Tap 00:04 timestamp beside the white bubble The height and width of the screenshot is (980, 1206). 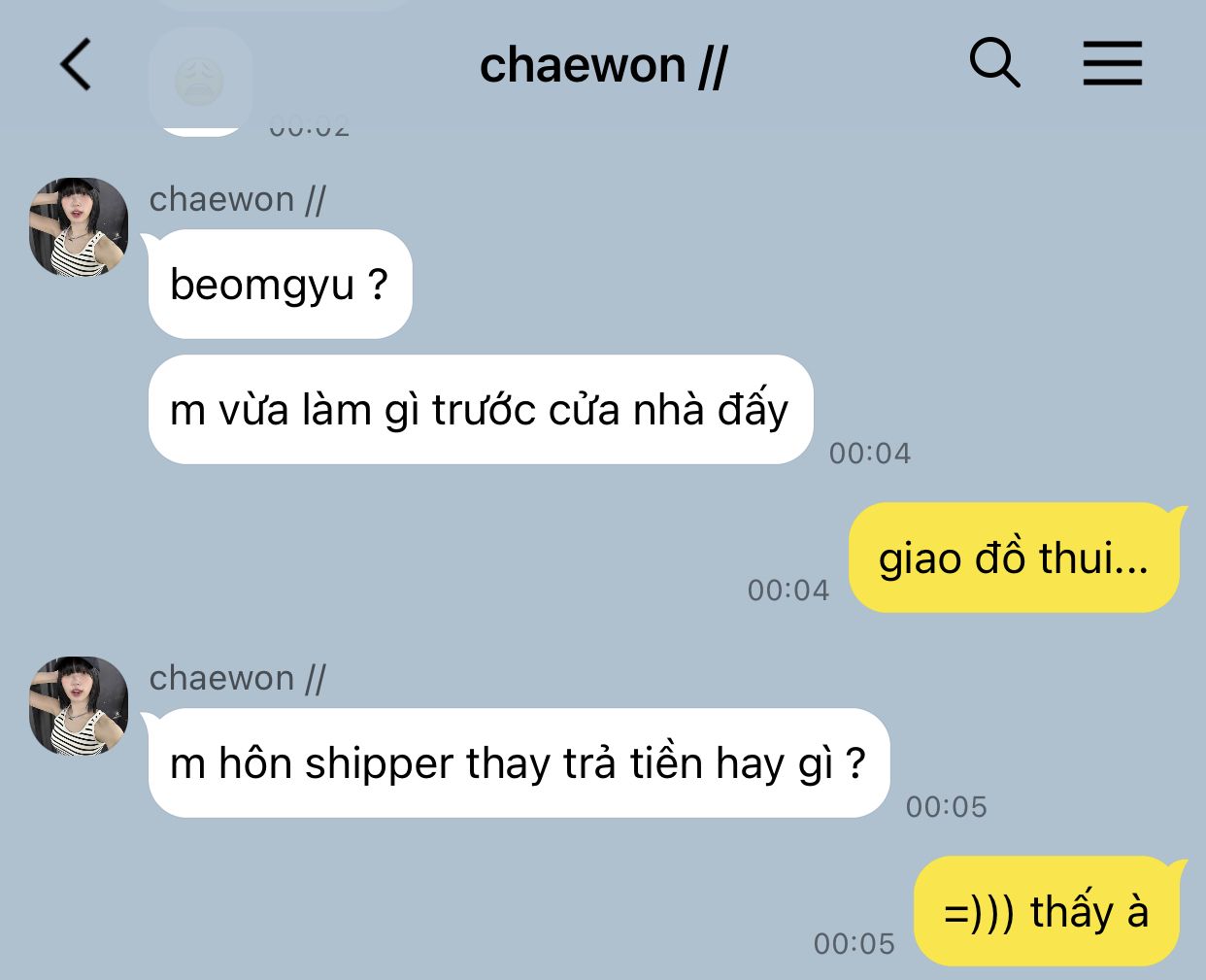(x=870, y=454)
